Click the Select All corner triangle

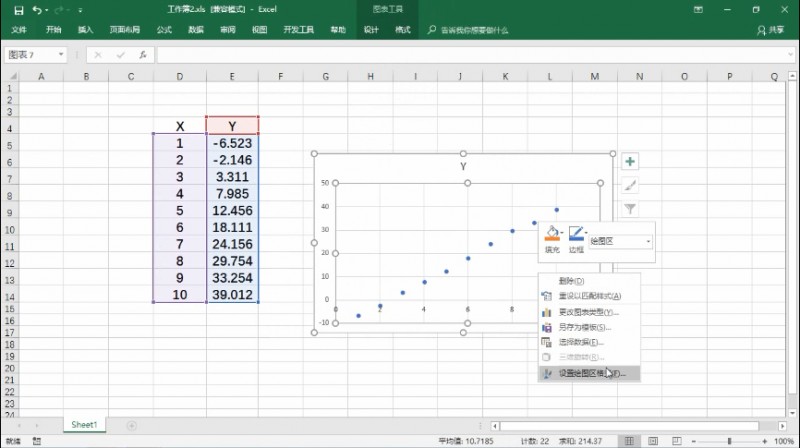(12, 77)
